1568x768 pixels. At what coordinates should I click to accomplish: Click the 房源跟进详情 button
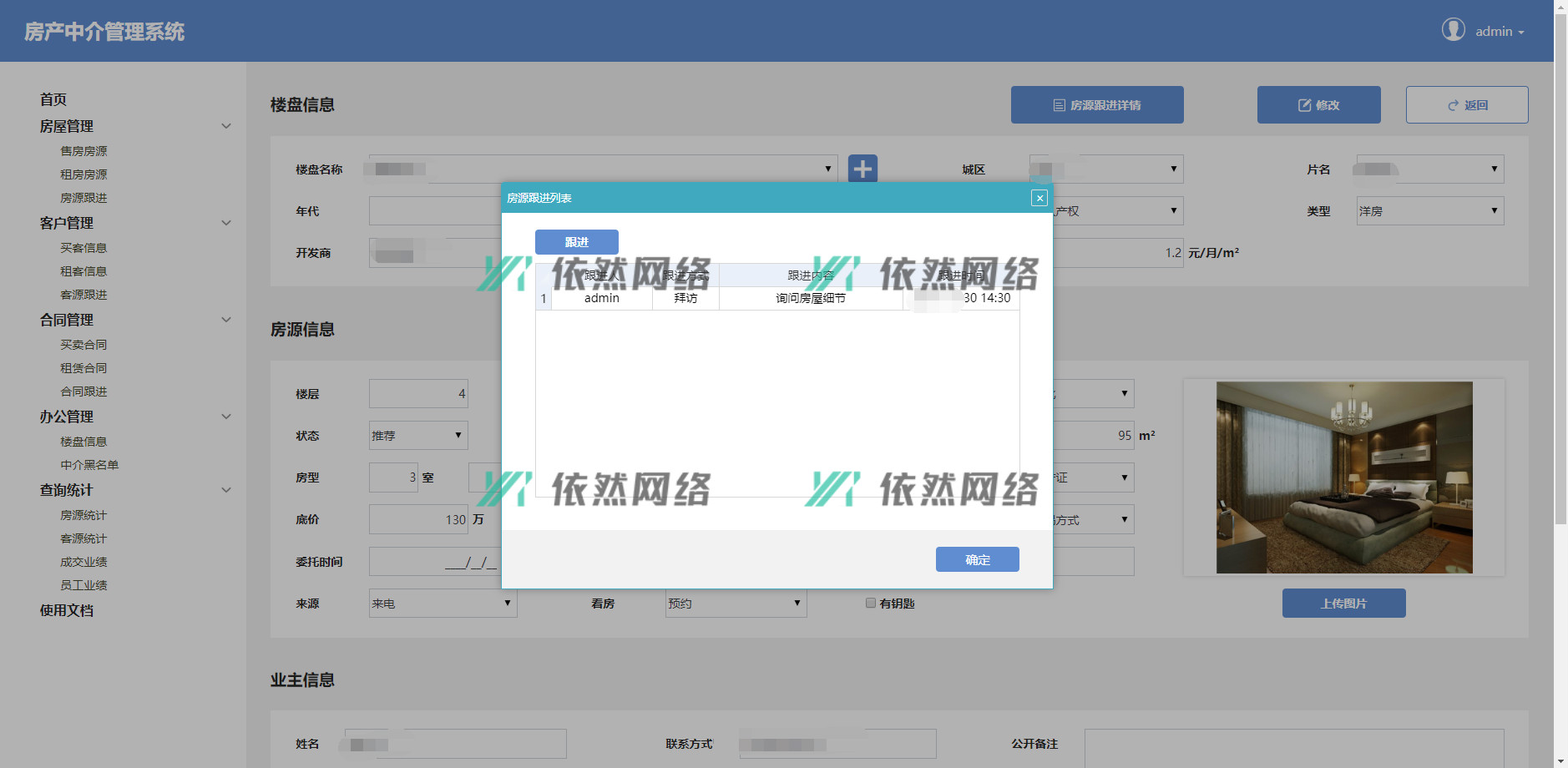click(1097, 104)
